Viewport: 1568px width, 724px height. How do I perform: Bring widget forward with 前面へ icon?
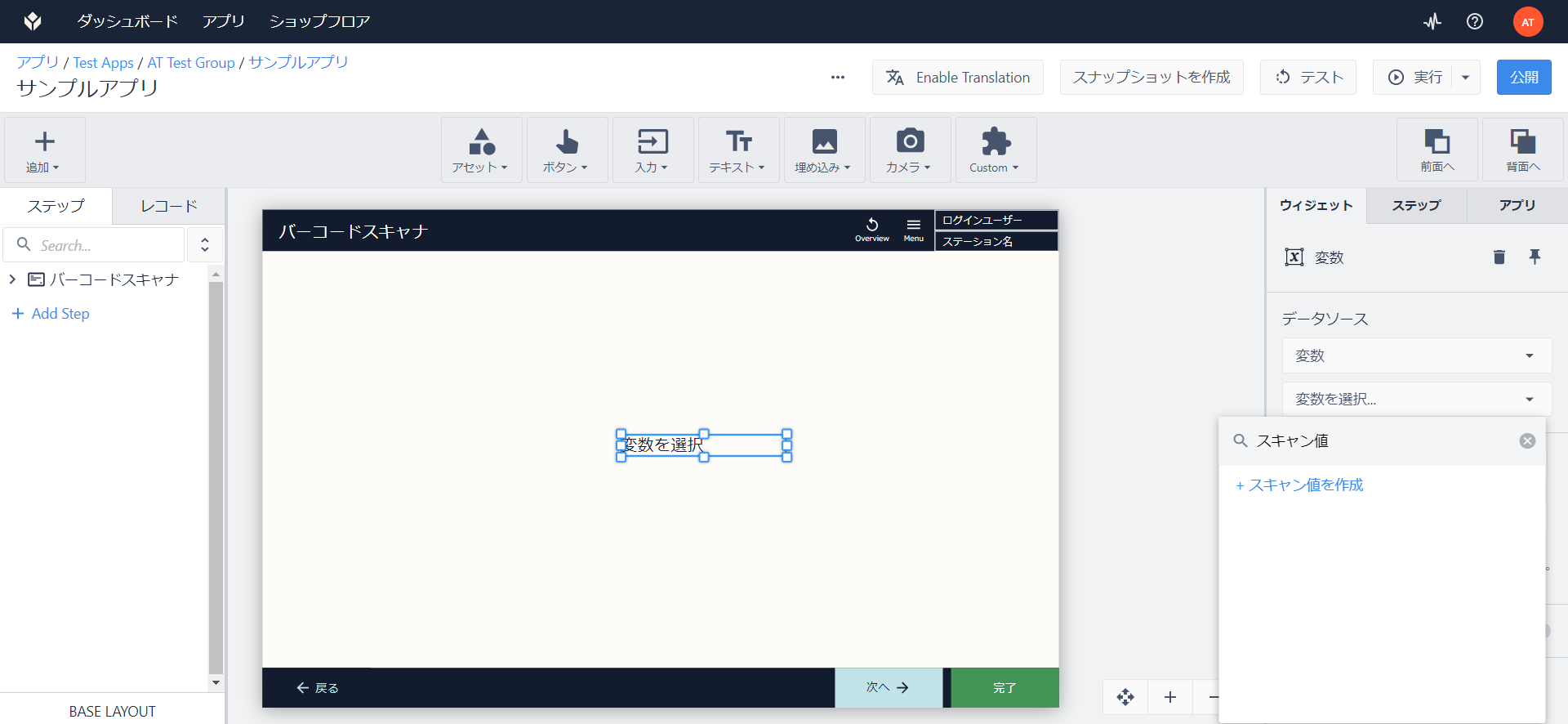[1437, 150]
